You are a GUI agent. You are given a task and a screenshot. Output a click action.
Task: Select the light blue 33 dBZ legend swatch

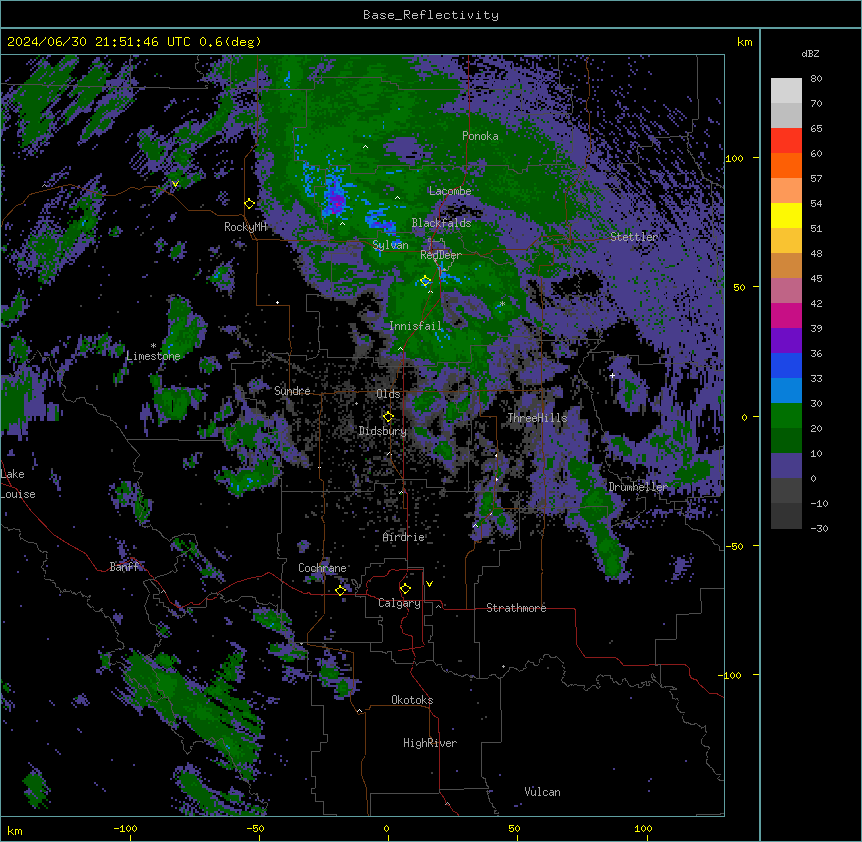[x=786, y=391]
